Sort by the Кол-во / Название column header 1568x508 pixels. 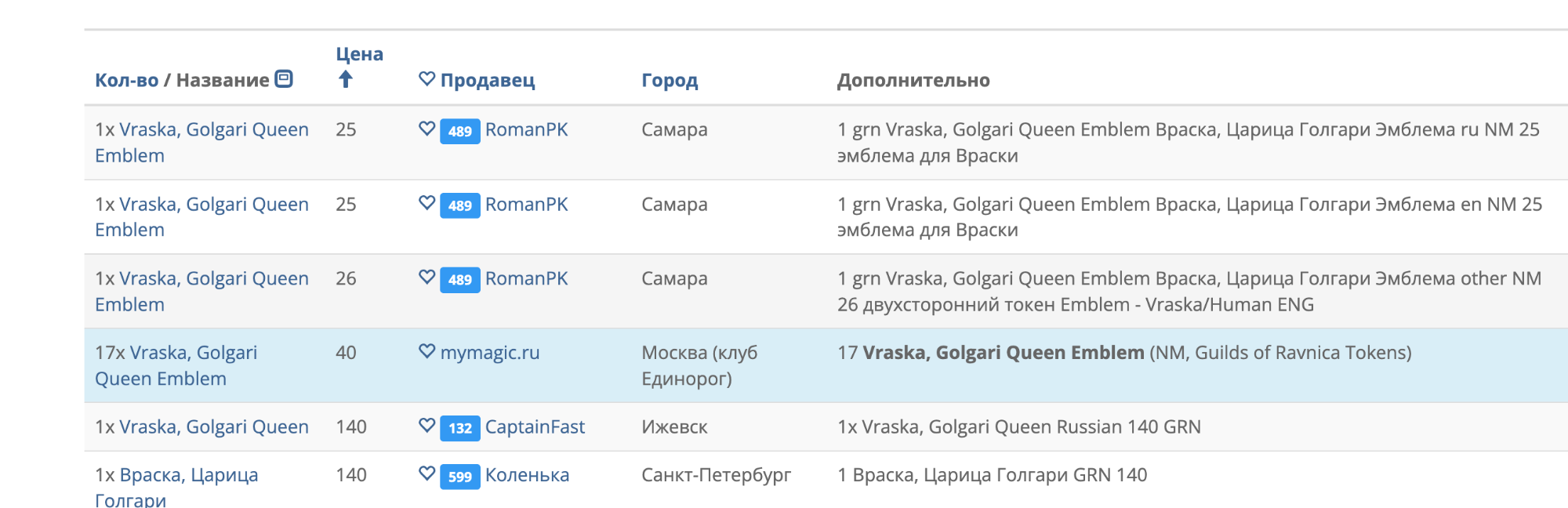182,80
